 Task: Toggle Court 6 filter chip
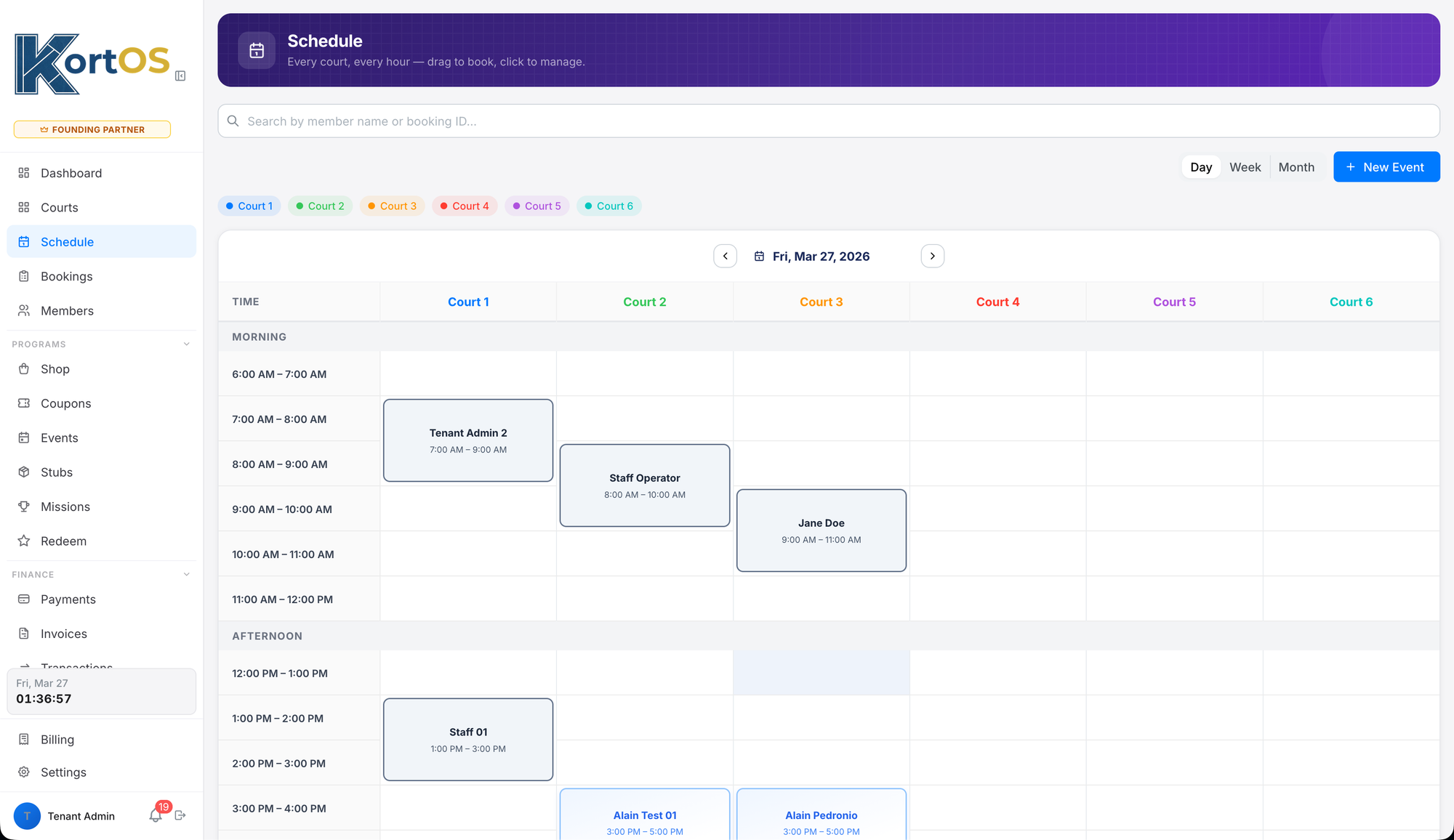point(609,206)
